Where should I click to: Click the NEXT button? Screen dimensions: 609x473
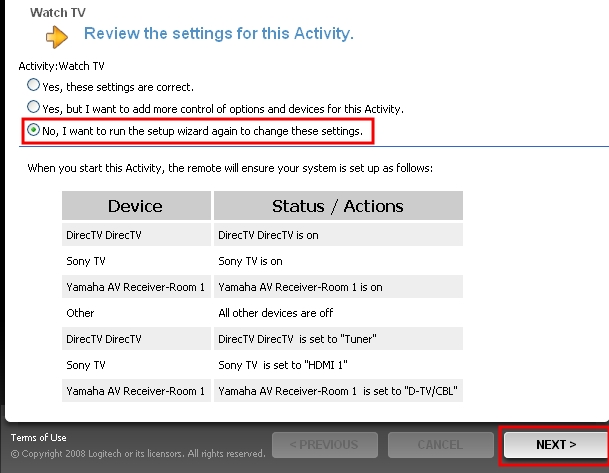pos(556,445)
